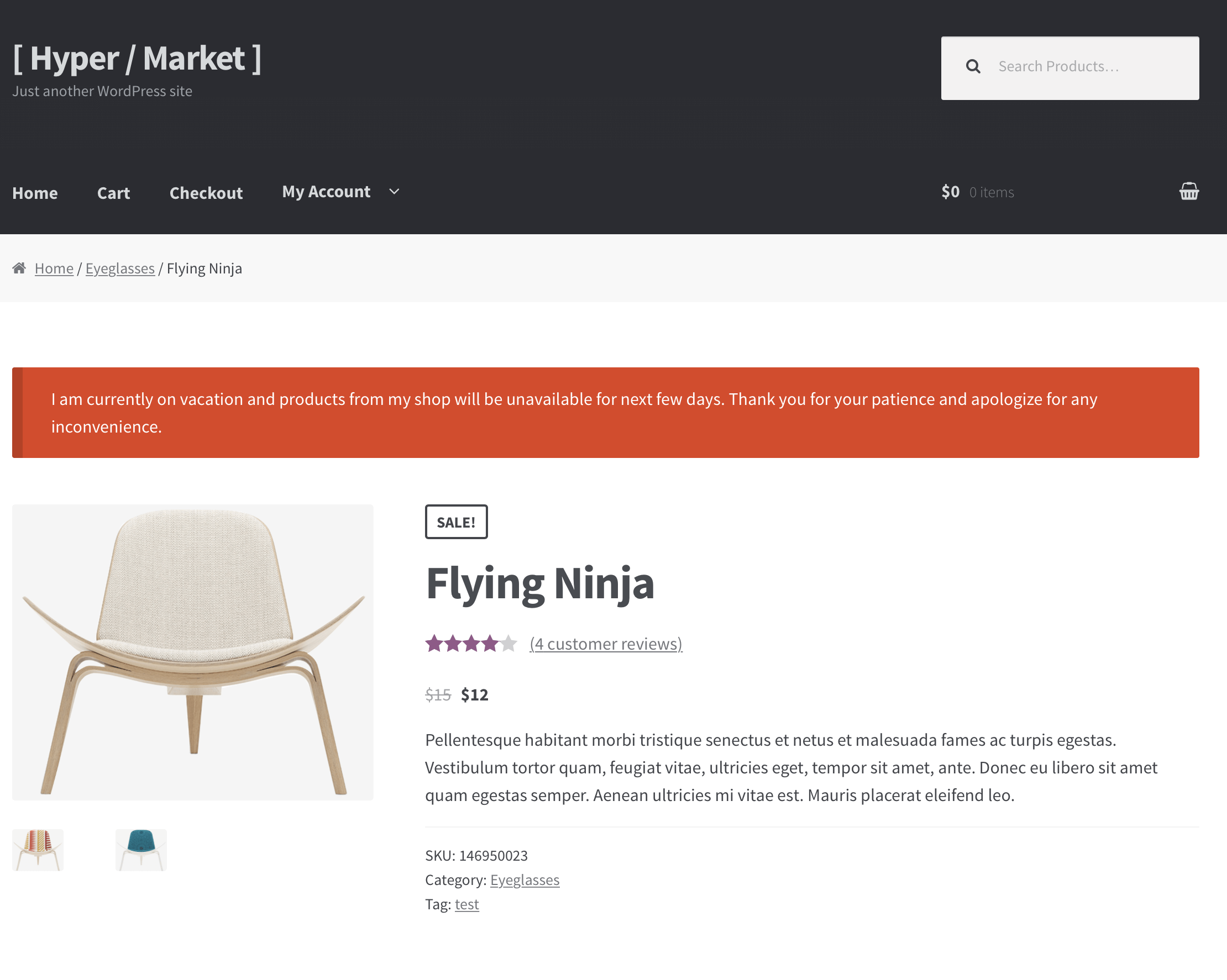Open the Eyeglasses category link

(x=524, y=880)
